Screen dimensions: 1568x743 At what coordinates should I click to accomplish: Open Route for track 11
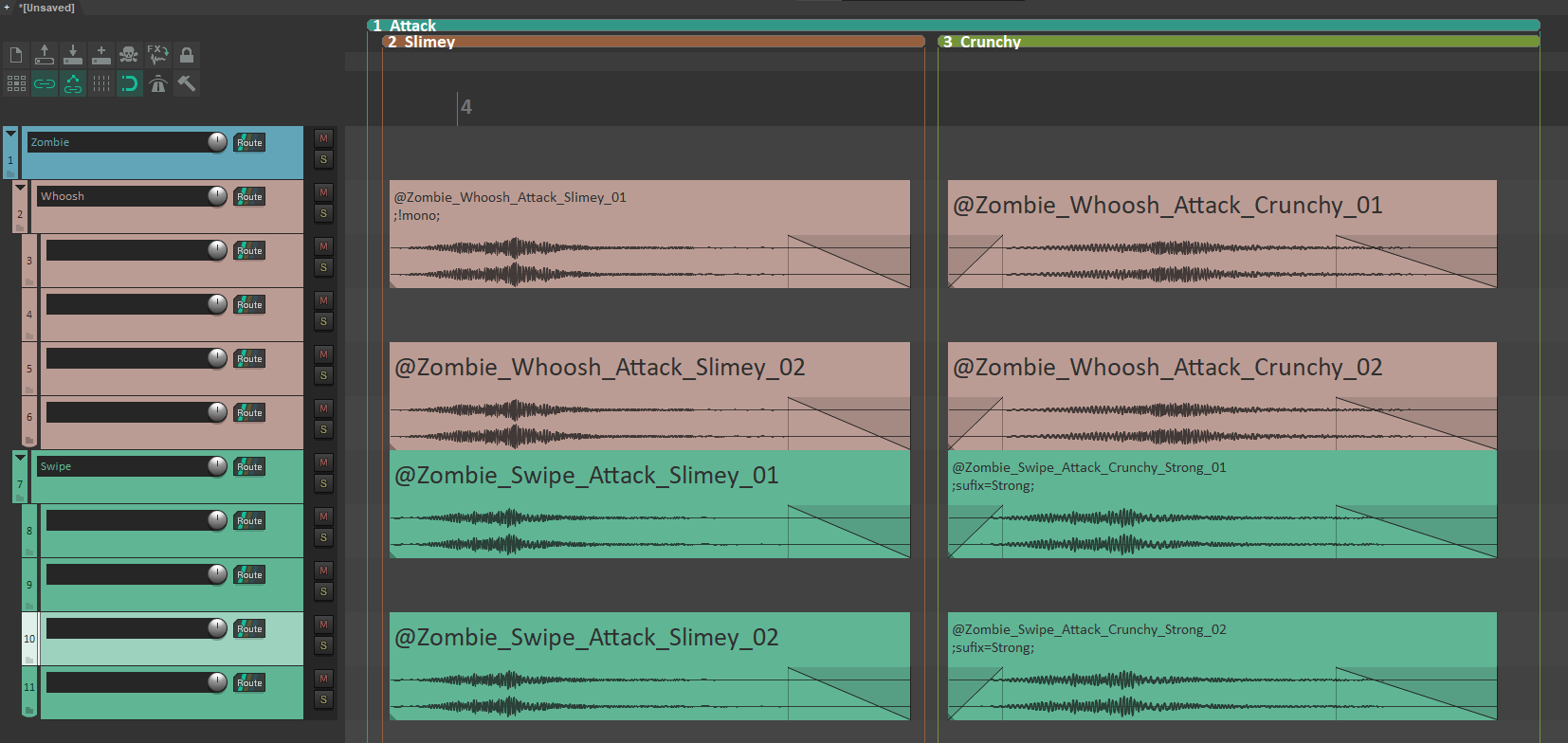click(249, 682)
